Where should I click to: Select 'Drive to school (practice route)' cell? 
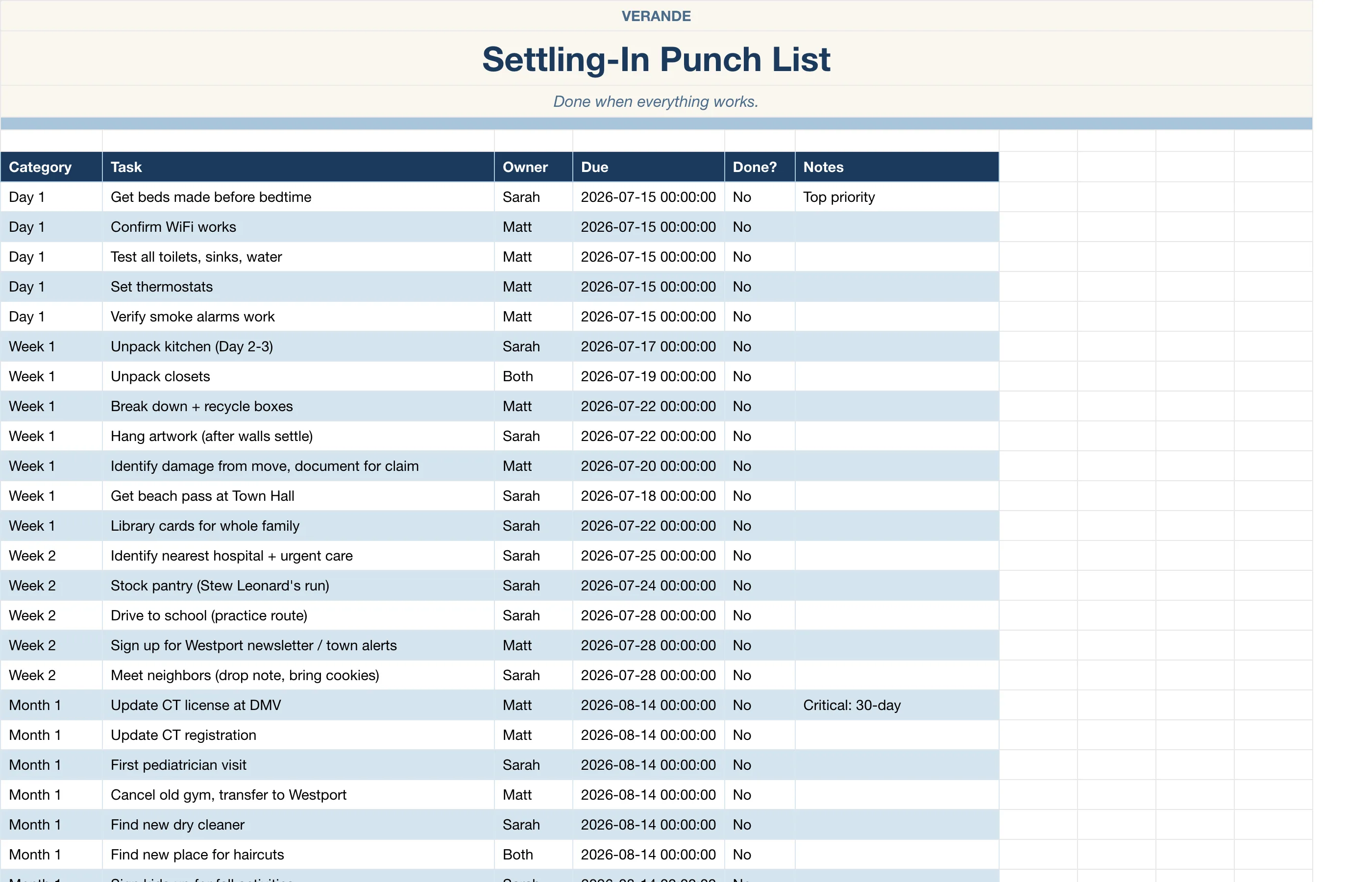[298, 615]
